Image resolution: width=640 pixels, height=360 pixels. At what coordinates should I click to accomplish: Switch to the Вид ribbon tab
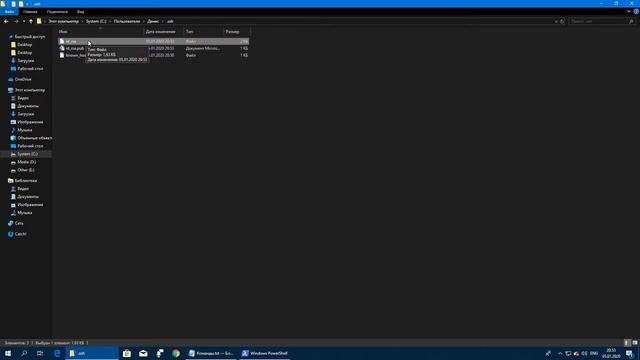(81, 11)
